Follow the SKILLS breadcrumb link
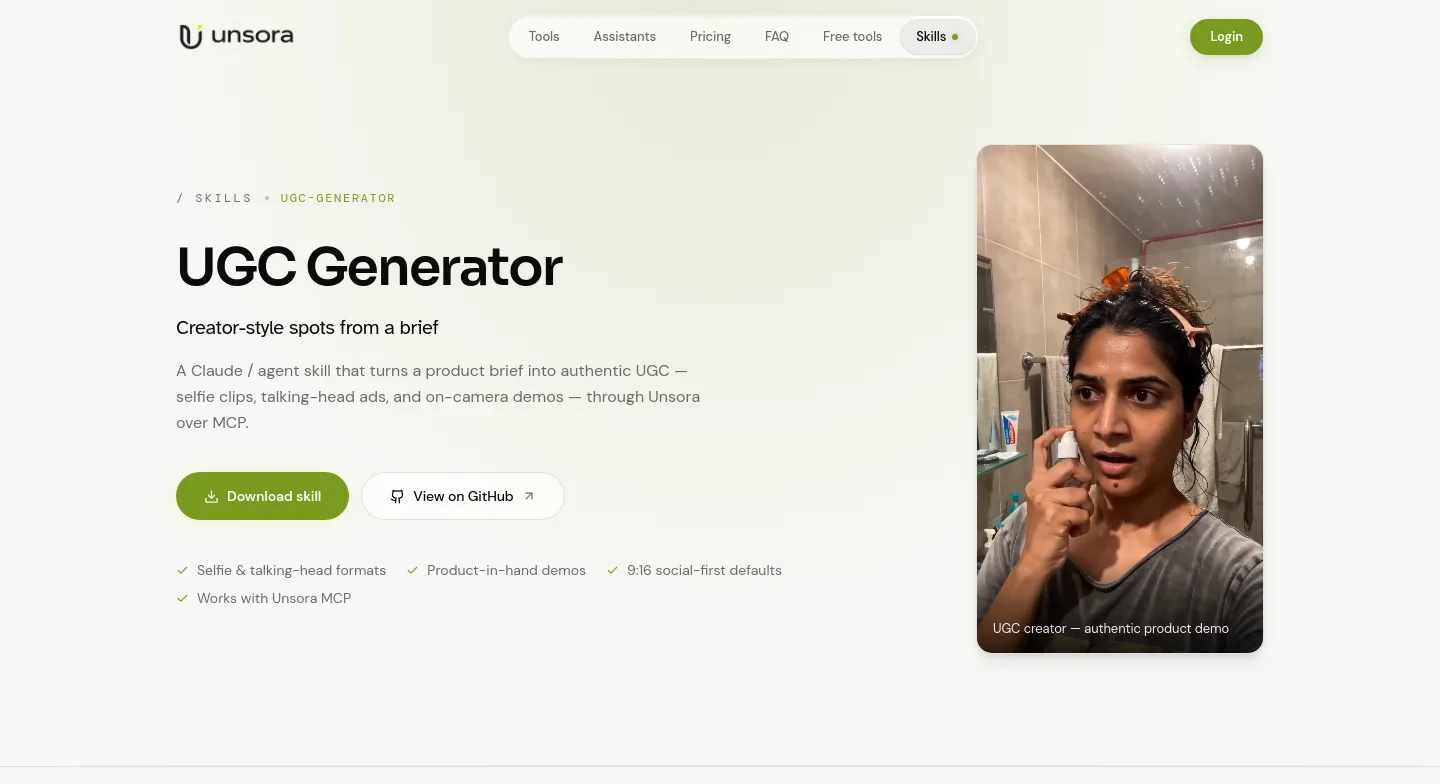1440x784 pixels. (224, 198)
